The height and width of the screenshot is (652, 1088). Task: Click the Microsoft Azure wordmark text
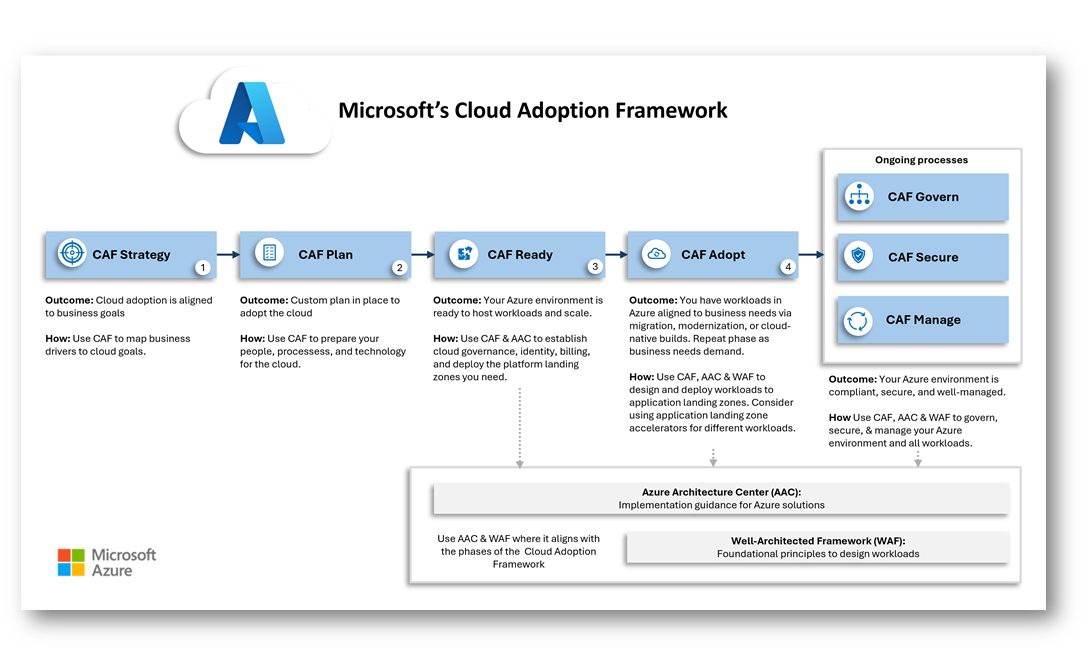[x=124, y=563]
